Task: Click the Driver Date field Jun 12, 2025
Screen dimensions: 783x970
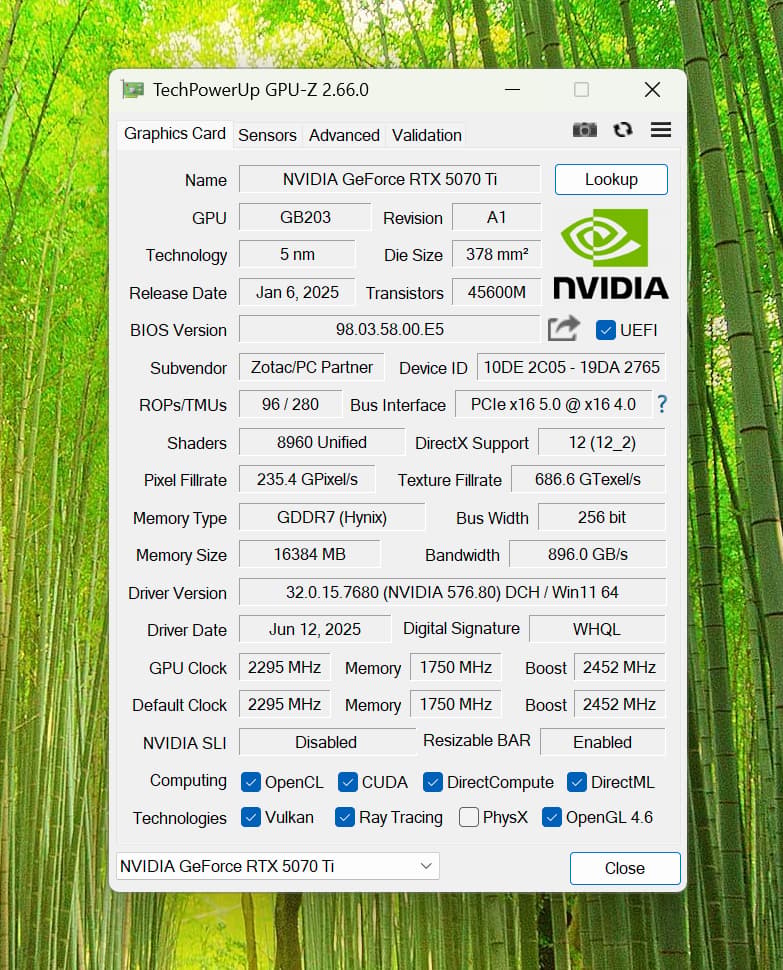Action: (315, 629)
